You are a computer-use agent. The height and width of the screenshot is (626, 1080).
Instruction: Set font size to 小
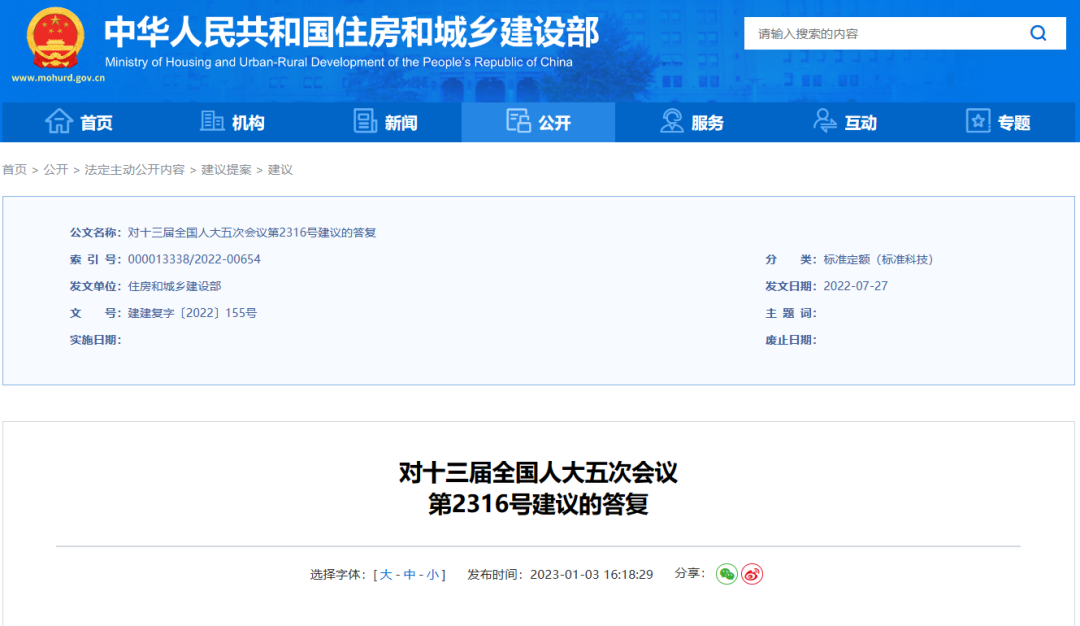pos(434,575)
